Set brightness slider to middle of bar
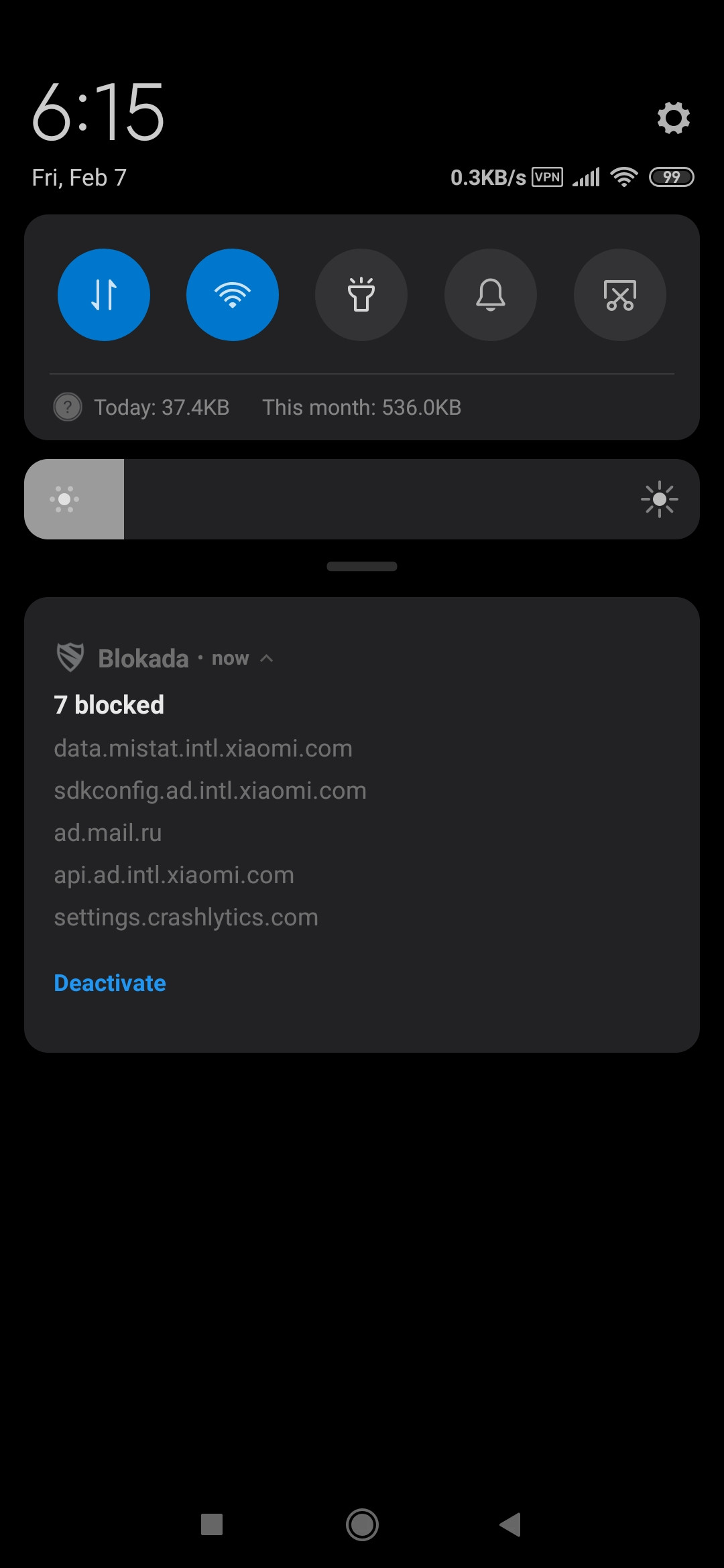724x1568 pixels. click(362, 499)
